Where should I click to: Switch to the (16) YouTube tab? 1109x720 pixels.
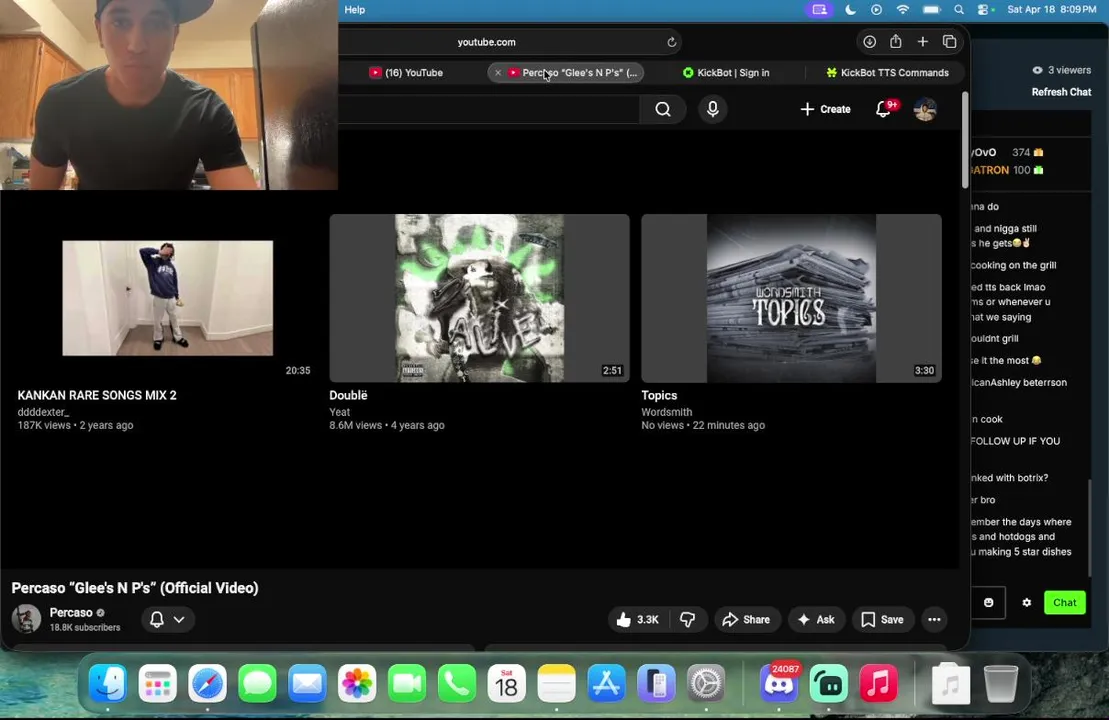pos(406,72)
